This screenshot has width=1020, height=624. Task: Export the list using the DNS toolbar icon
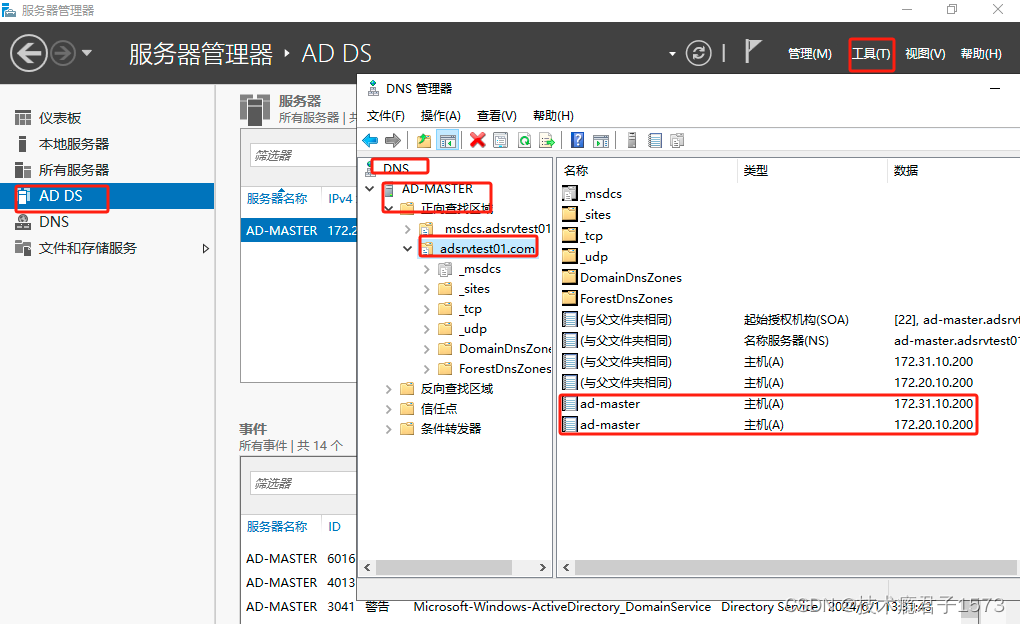[547, 140]
